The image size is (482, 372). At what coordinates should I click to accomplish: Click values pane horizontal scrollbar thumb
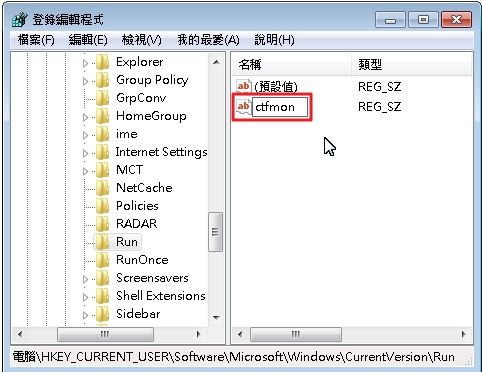pyautogui.click(x=296, y=334)
